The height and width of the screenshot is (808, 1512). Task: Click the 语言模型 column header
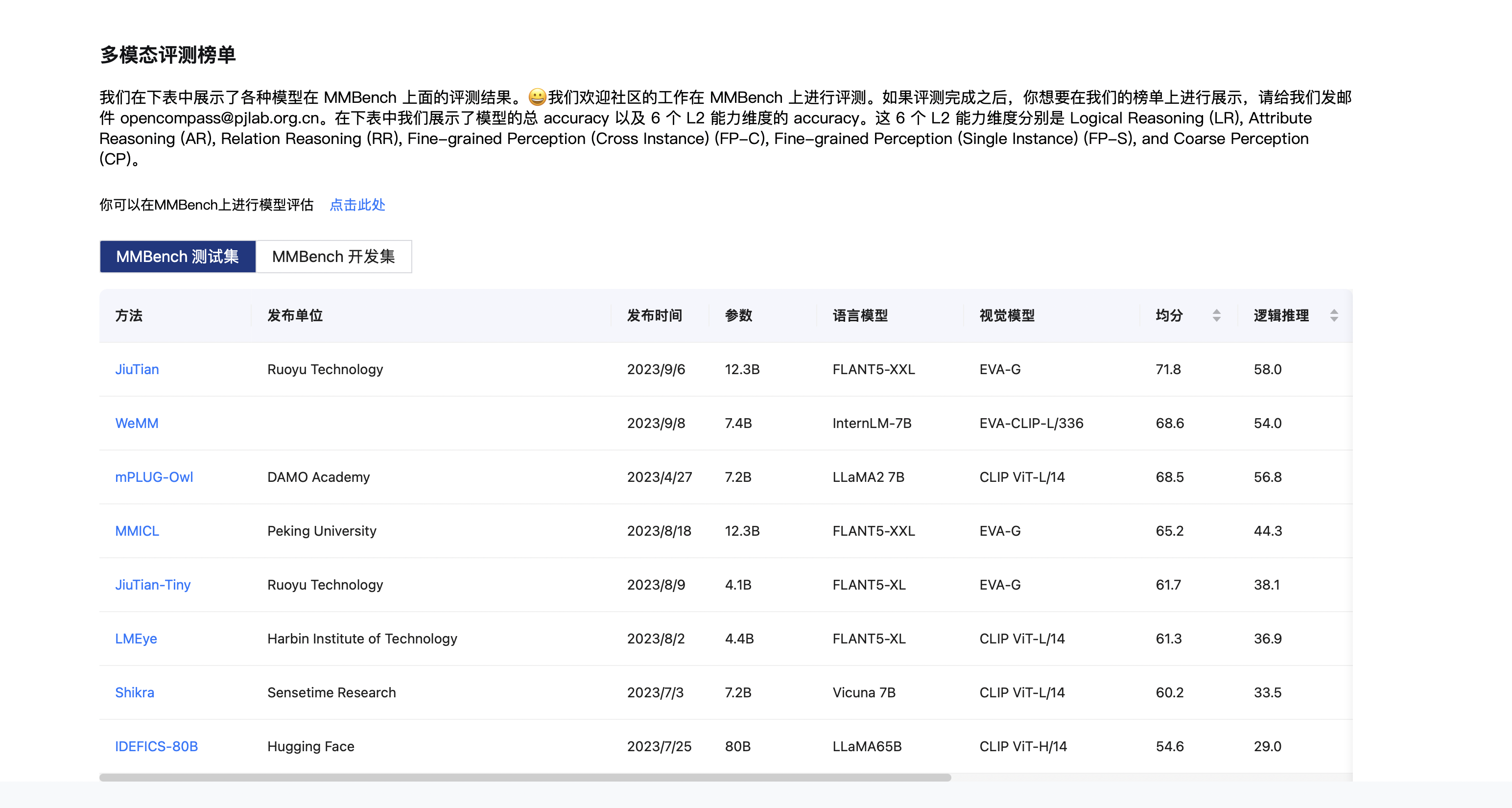(x=860, y=315)
